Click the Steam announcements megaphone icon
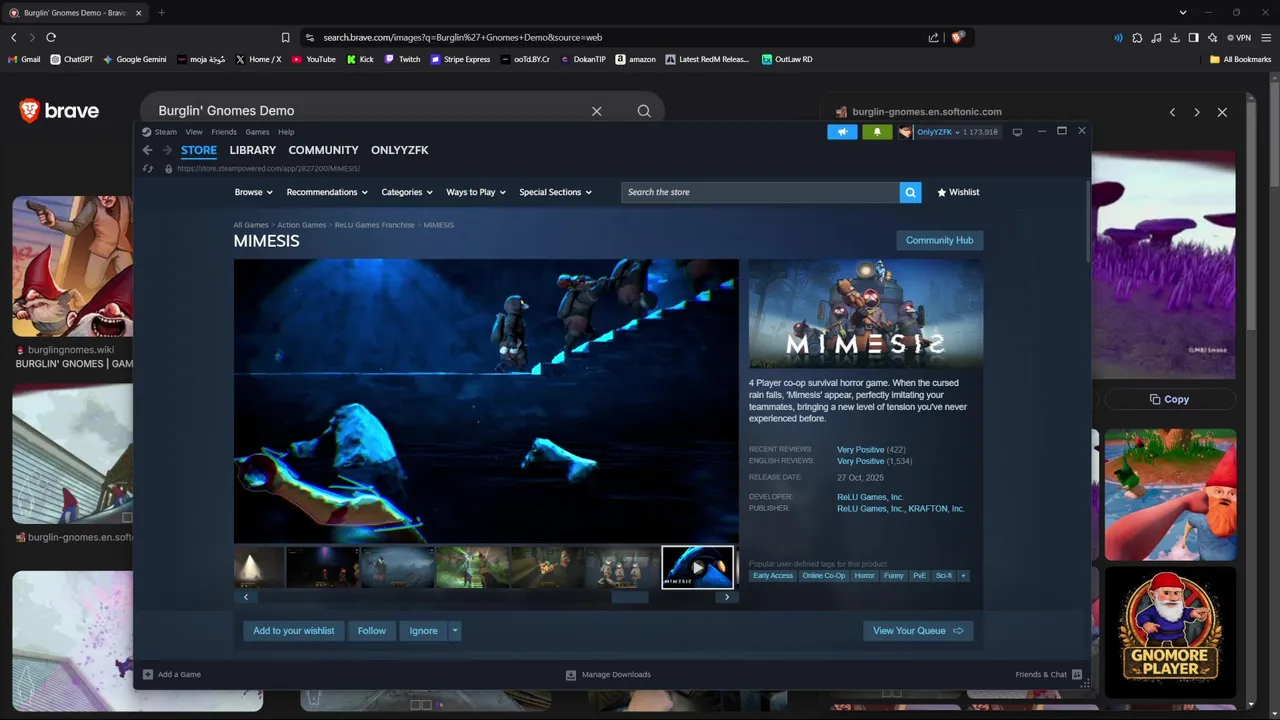 pos(842,132)
